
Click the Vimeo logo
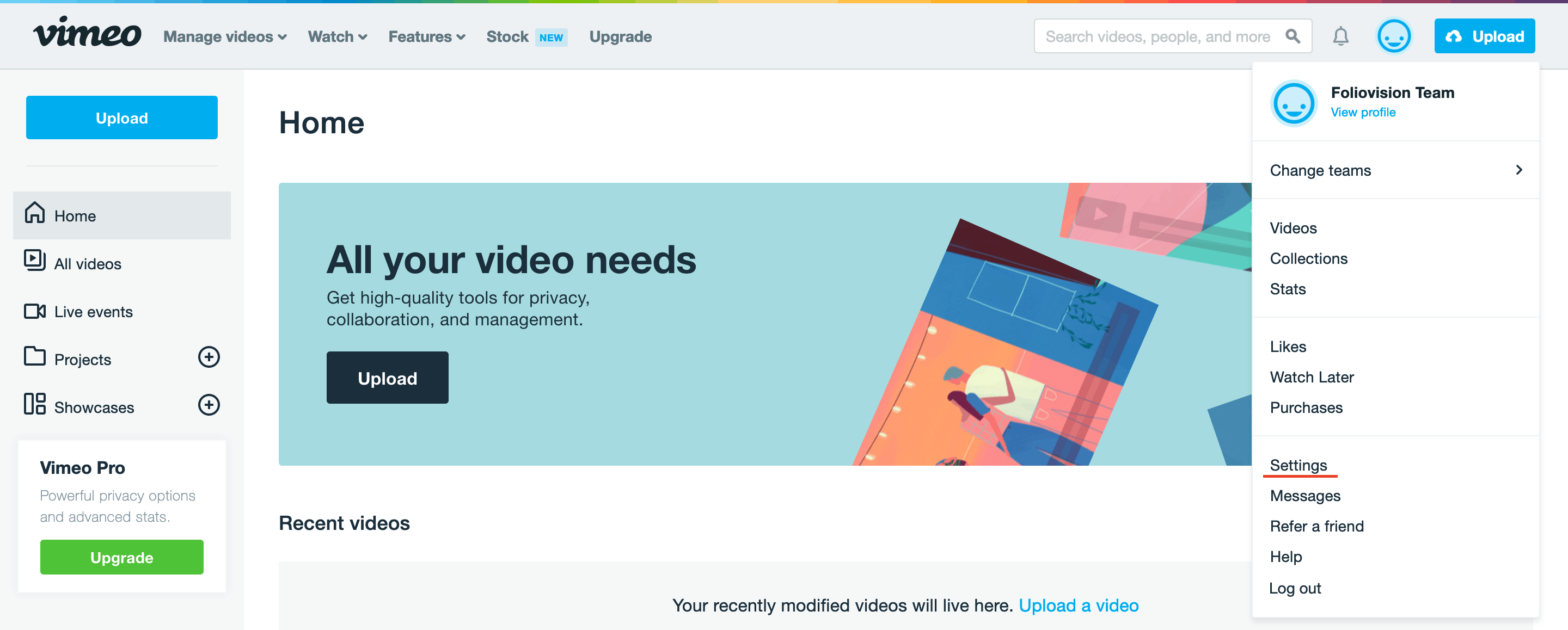pyautogui.click(x=88, y=33)
